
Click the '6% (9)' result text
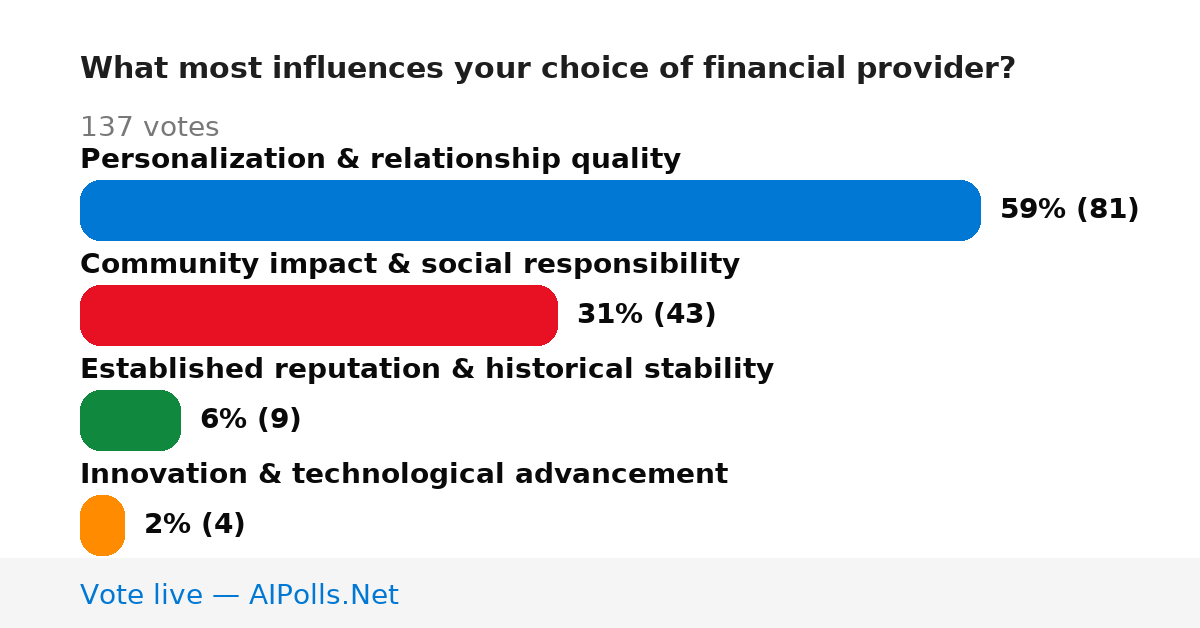(x=251, y=419)
